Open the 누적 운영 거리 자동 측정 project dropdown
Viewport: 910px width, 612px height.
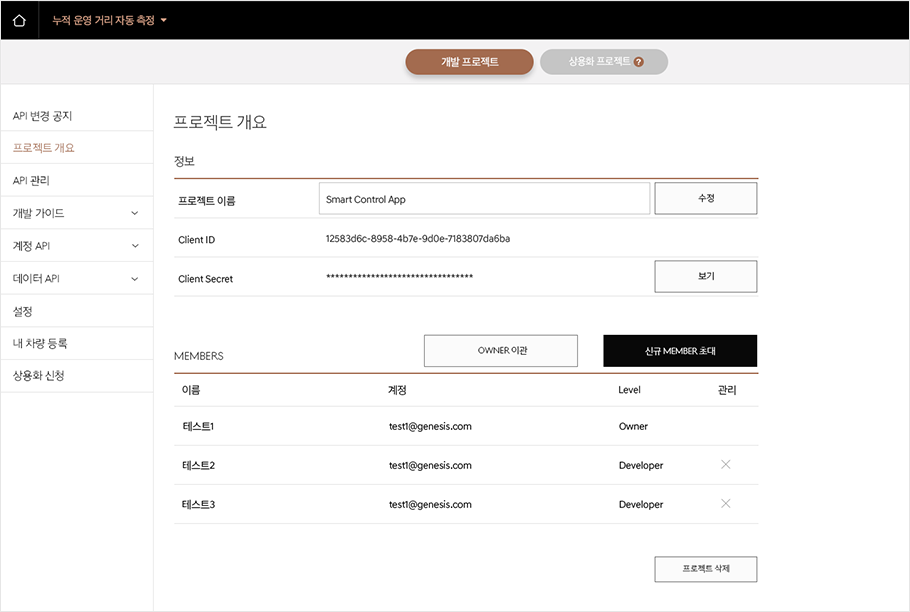[110, 20]
